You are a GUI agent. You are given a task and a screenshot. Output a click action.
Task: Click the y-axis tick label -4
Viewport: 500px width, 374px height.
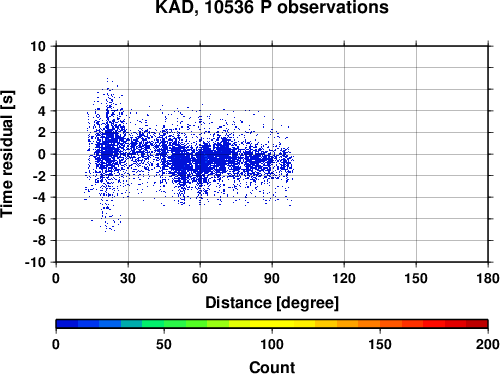pyautogui.click(x=39, y=198)
